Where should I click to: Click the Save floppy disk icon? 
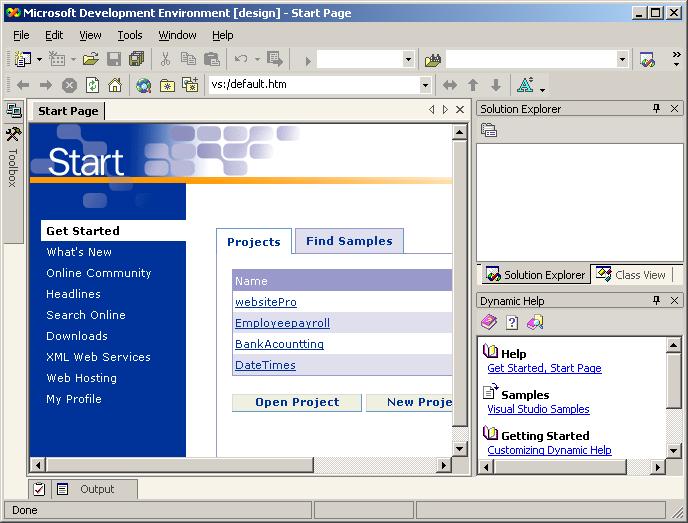point(114,59)
